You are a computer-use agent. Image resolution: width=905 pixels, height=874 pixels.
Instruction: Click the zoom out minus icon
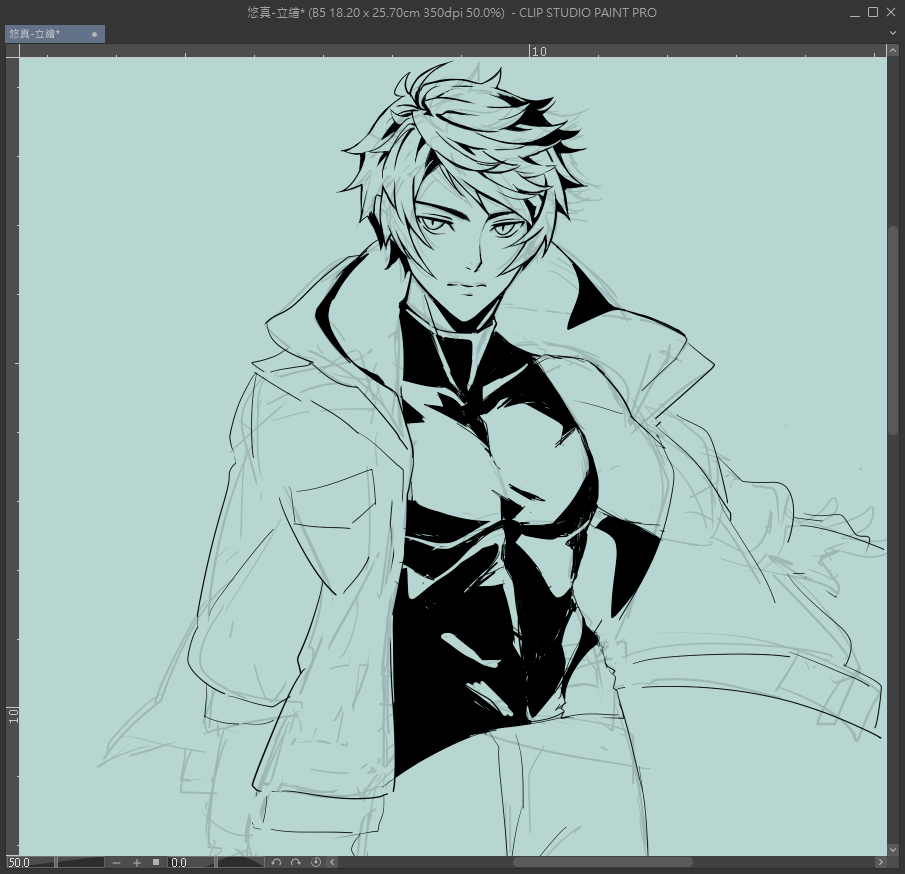tap(117, 862)
